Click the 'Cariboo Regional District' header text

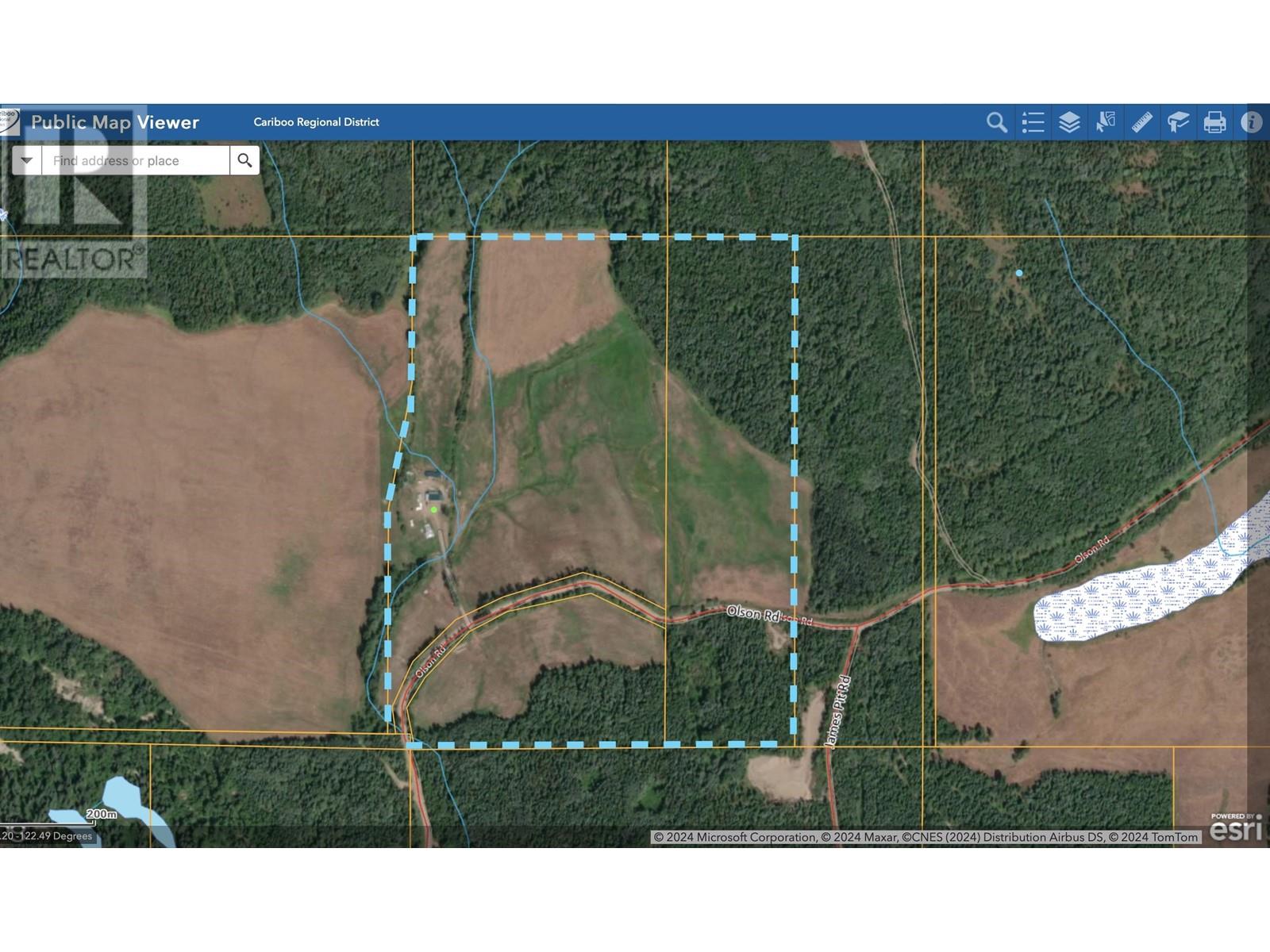(x=316, y=122)
